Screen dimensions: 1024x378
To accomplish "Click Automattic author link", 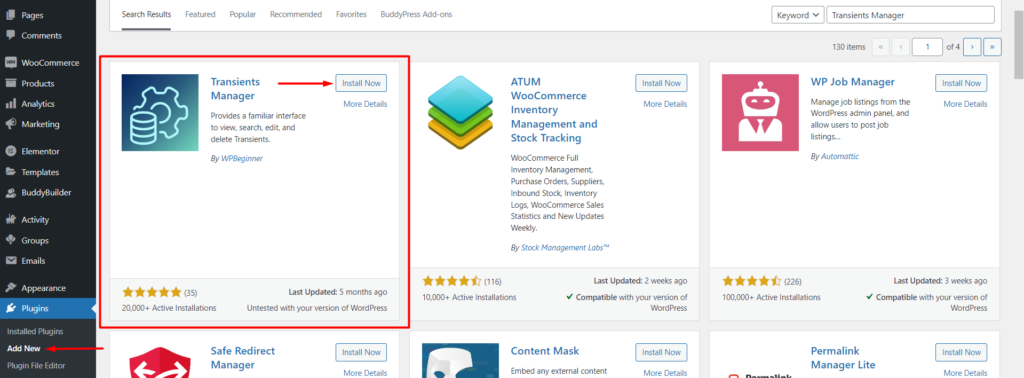I will click(840, 157).
